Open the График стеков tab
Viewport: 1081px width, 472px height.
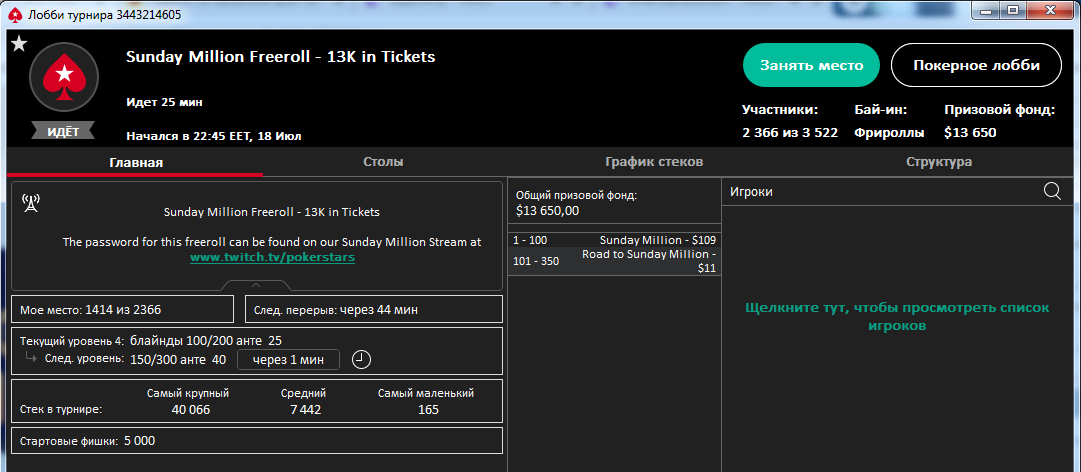point(654,162)
